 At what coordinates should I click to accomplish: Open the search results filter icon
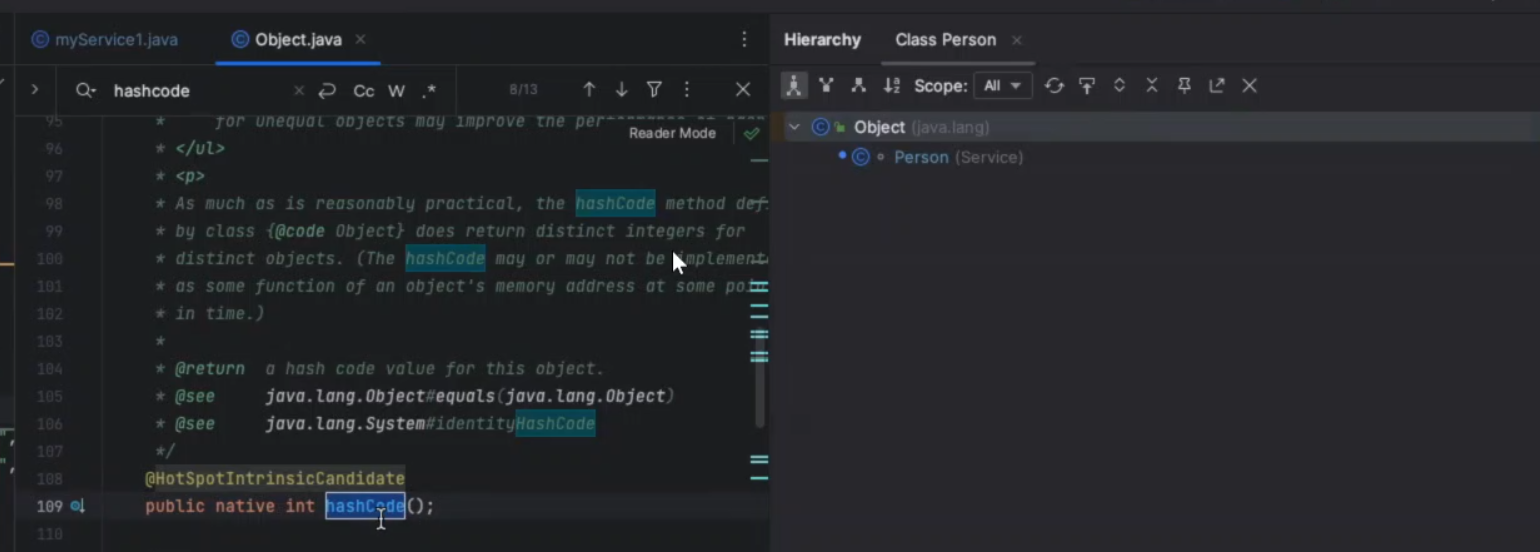654,90
